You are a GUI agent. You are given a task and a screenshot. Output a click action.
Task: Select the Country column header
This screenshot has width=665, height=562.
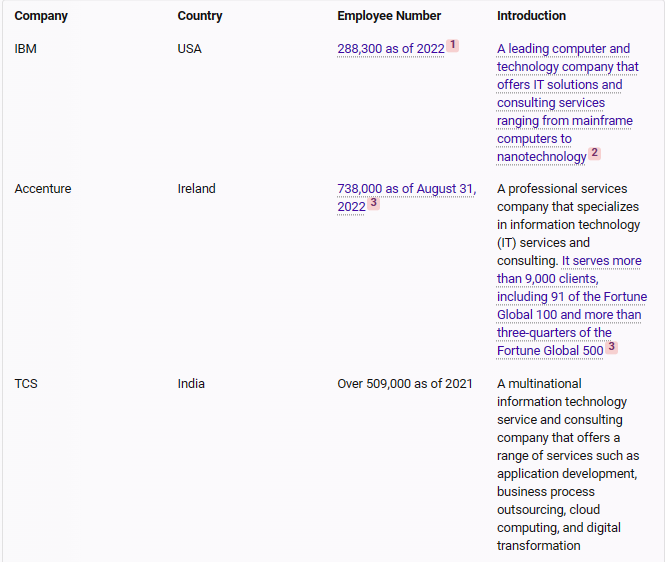pyautogui.click(x=200, y=16)
